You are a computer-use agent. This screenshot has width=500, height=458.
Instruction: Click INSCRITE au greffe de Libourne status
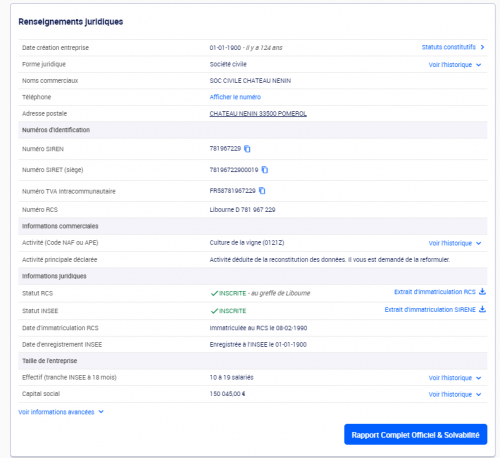coord(260,293)
